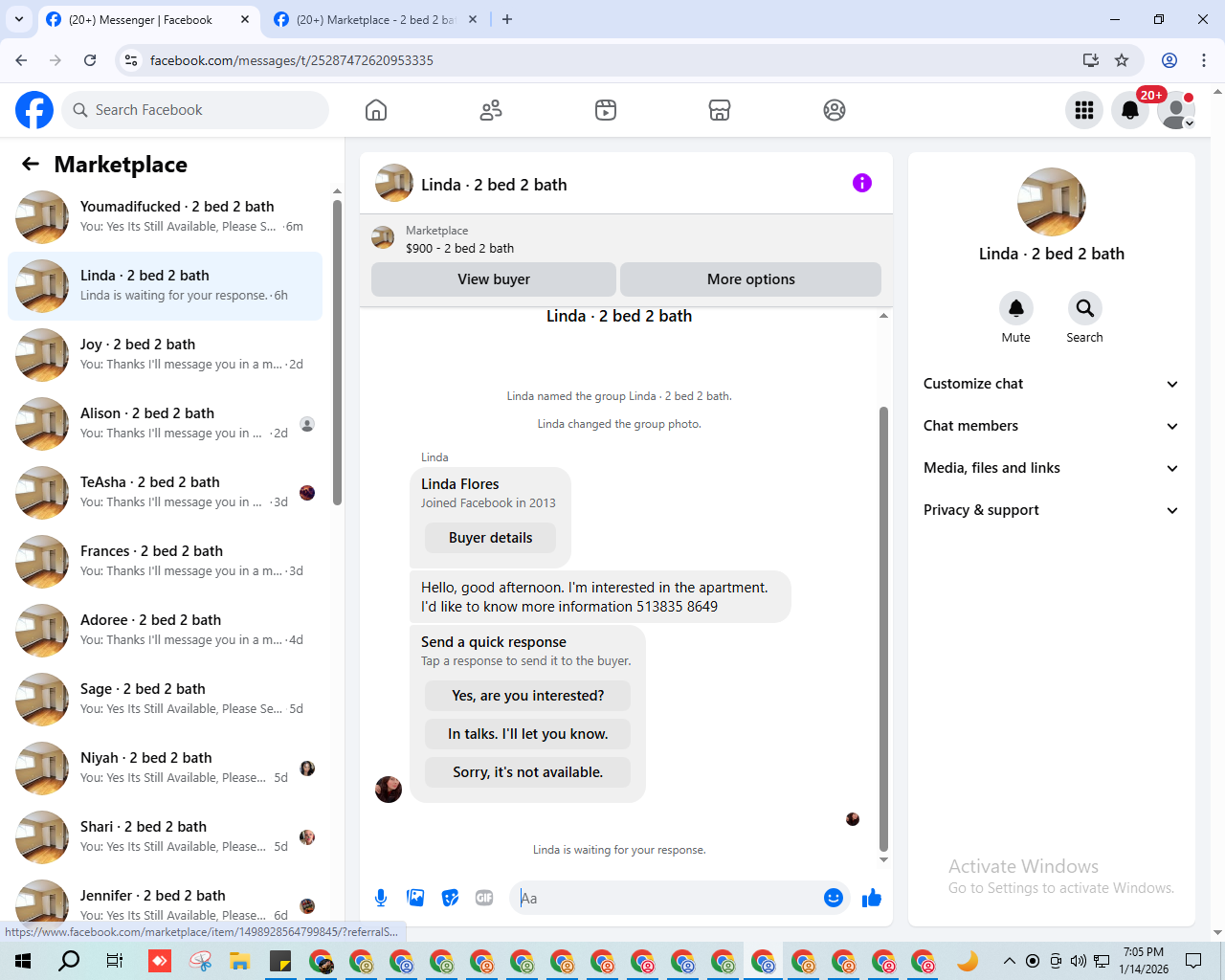Click the More options button
This screenshot has width=1225, height=980.
pyautogui.click(x=751, y=279)
